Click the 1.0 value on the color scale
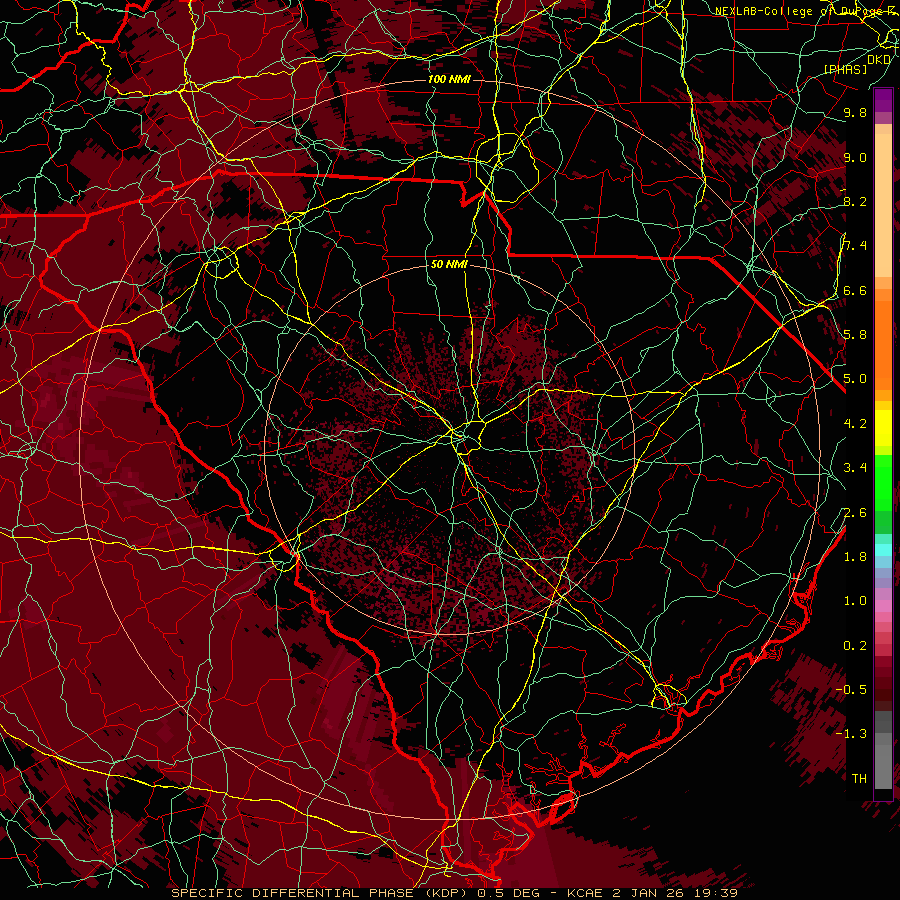Viewport: 900px width, 900px height. (855, 601)
